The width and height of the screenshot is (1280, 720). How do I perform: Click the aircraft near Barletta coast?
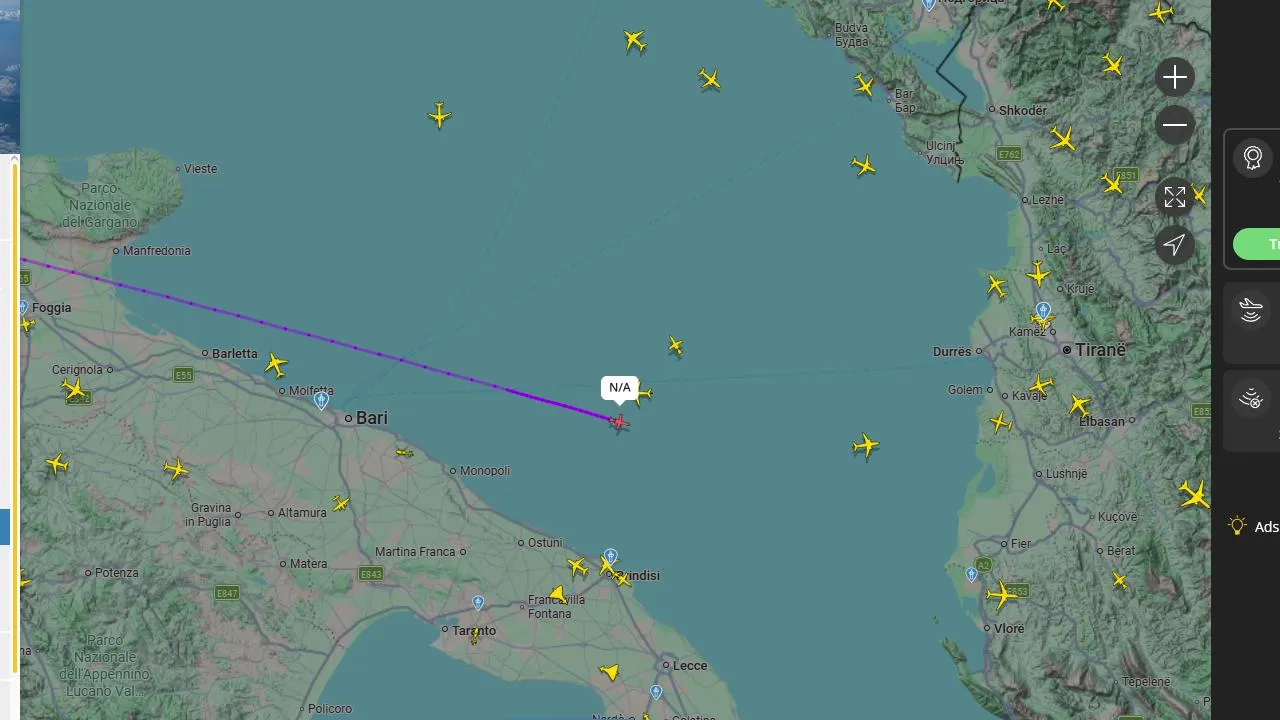click(x=276, y=365)
